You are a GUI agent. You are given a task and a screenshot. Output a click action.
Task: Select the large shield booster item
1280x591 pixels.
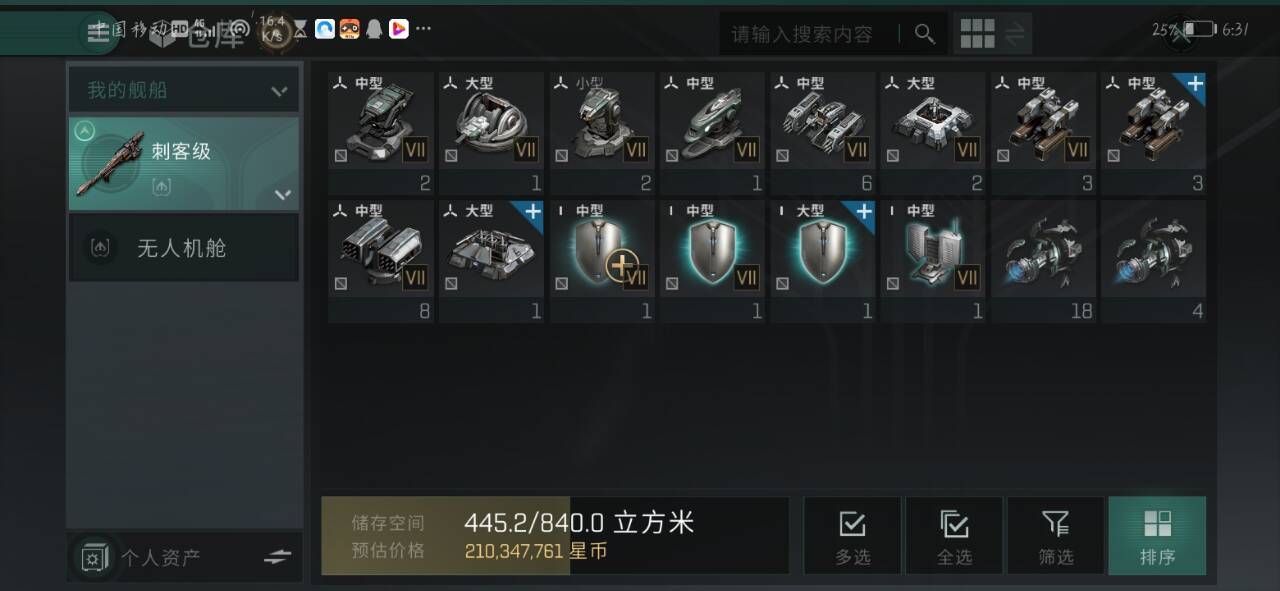tap(822, 260)
